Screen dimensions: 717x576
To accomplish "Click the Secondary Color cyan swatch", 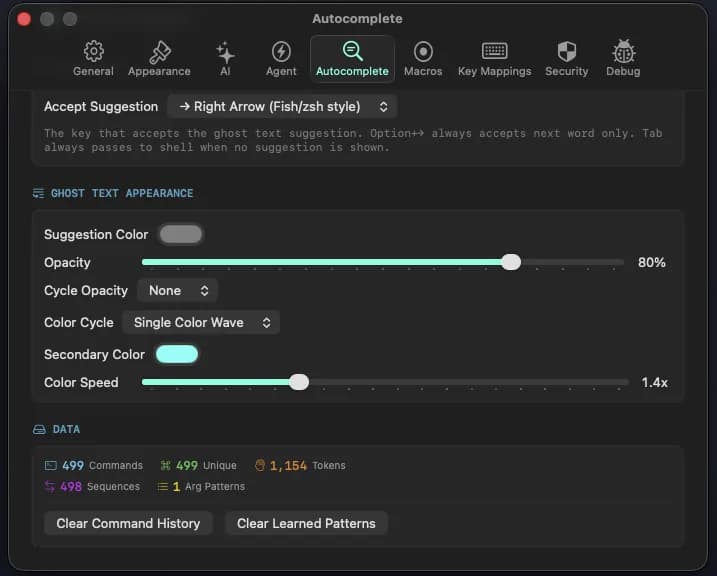I will [177, 354].
